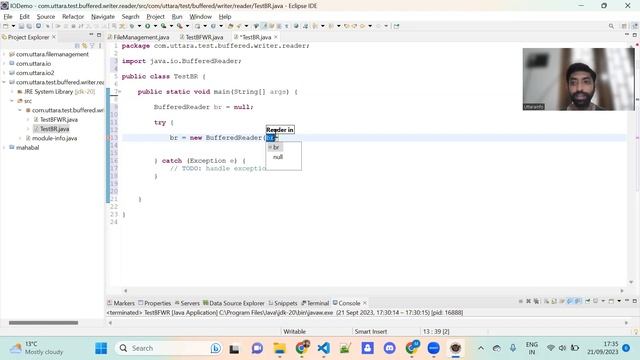Expand the com.uttara.io2 project node
The image size is (640, 360).
click(x=4, y=73)
